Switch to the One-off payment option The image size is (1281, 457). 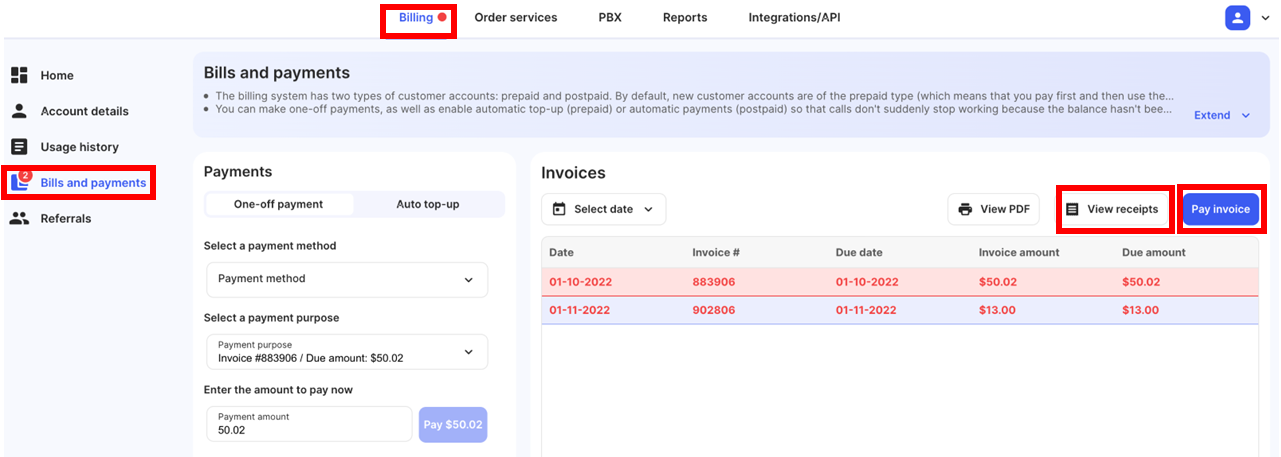[278, 204]
